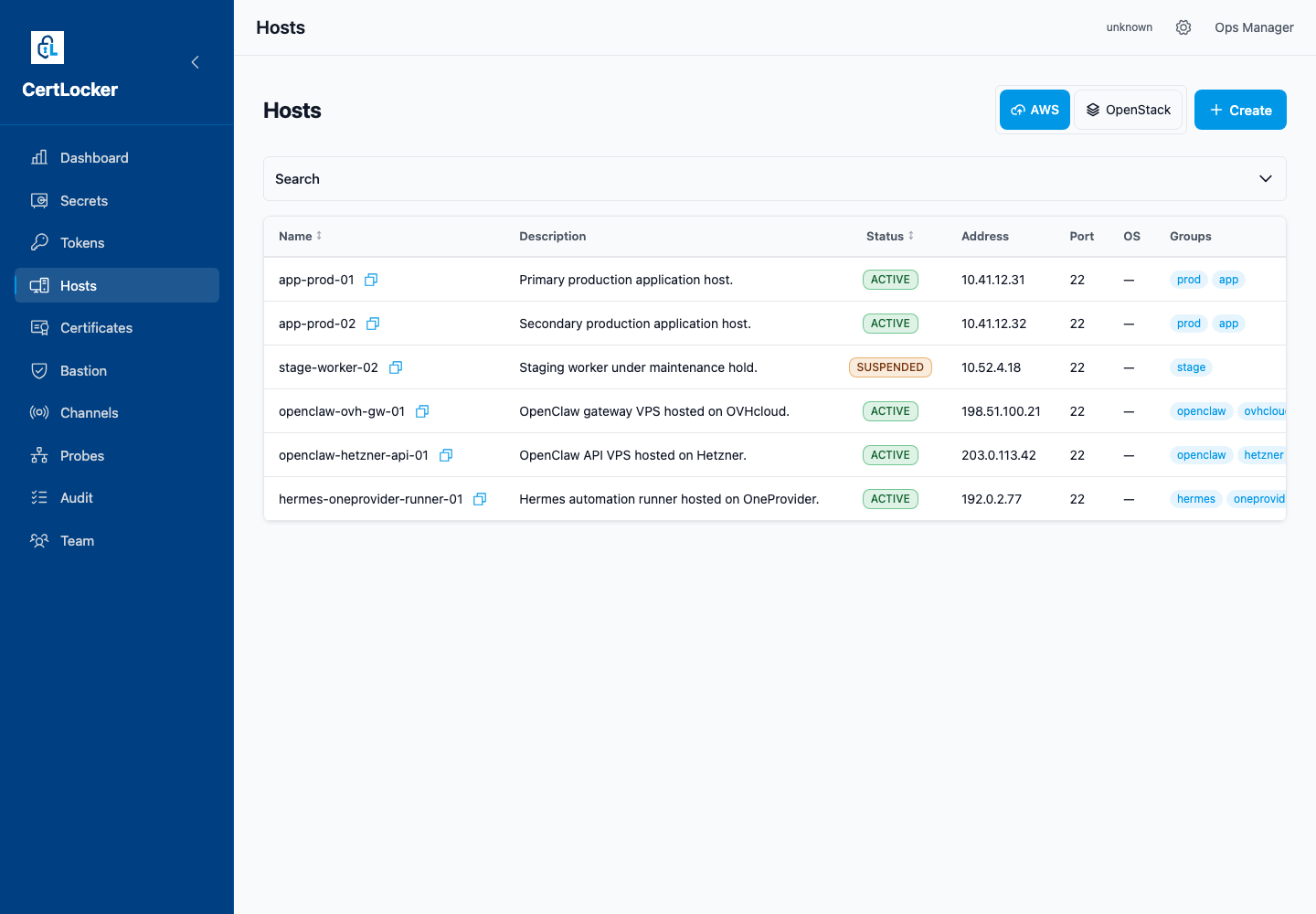Select Hosts in the sidebar
This screenshot has width=1316, height=914.
coord(117,285)
